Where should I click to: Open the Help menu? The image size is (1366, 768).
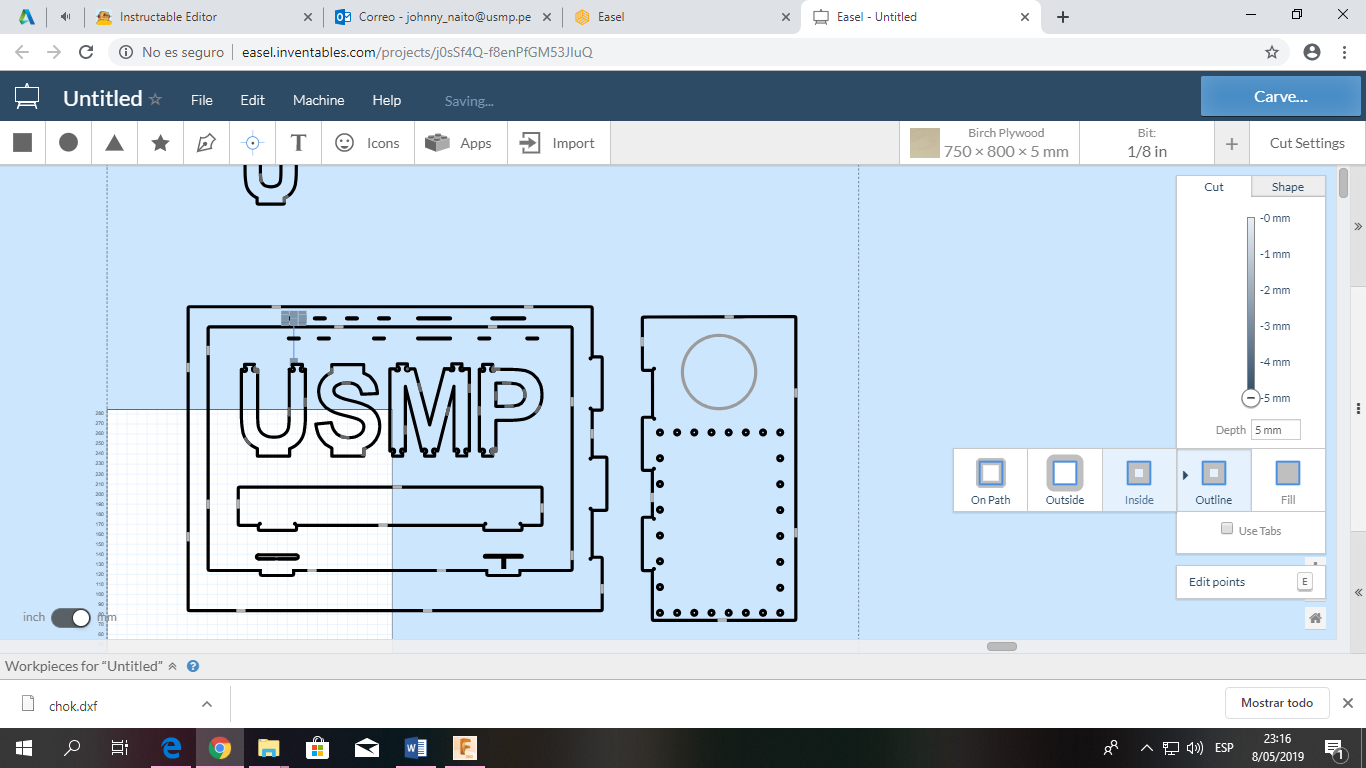[x=387, y=100]
